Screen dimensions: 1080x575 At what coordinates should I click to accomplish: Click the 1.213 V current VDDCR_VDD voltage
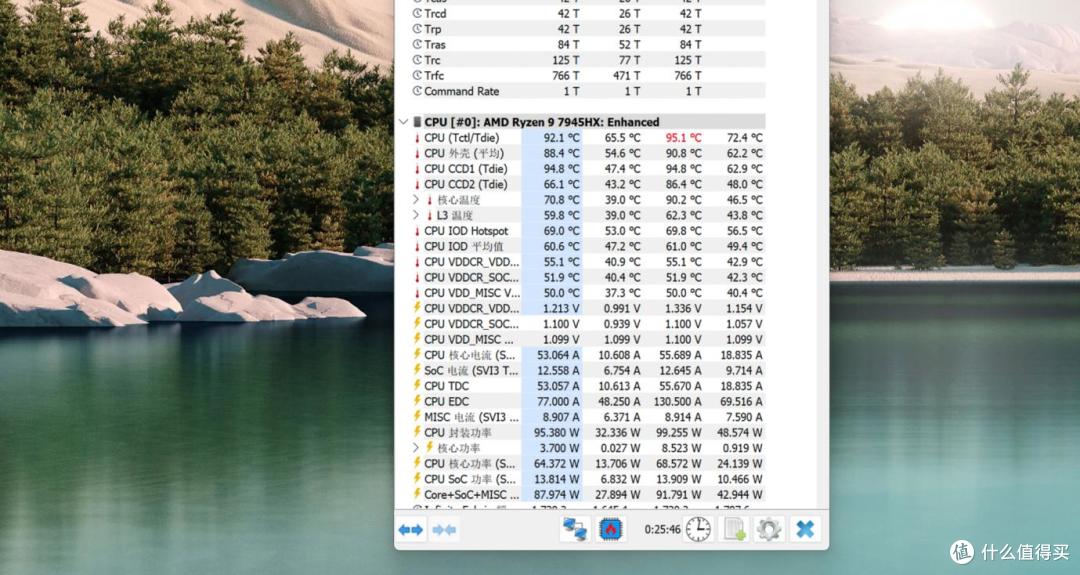tap(561, 309)
